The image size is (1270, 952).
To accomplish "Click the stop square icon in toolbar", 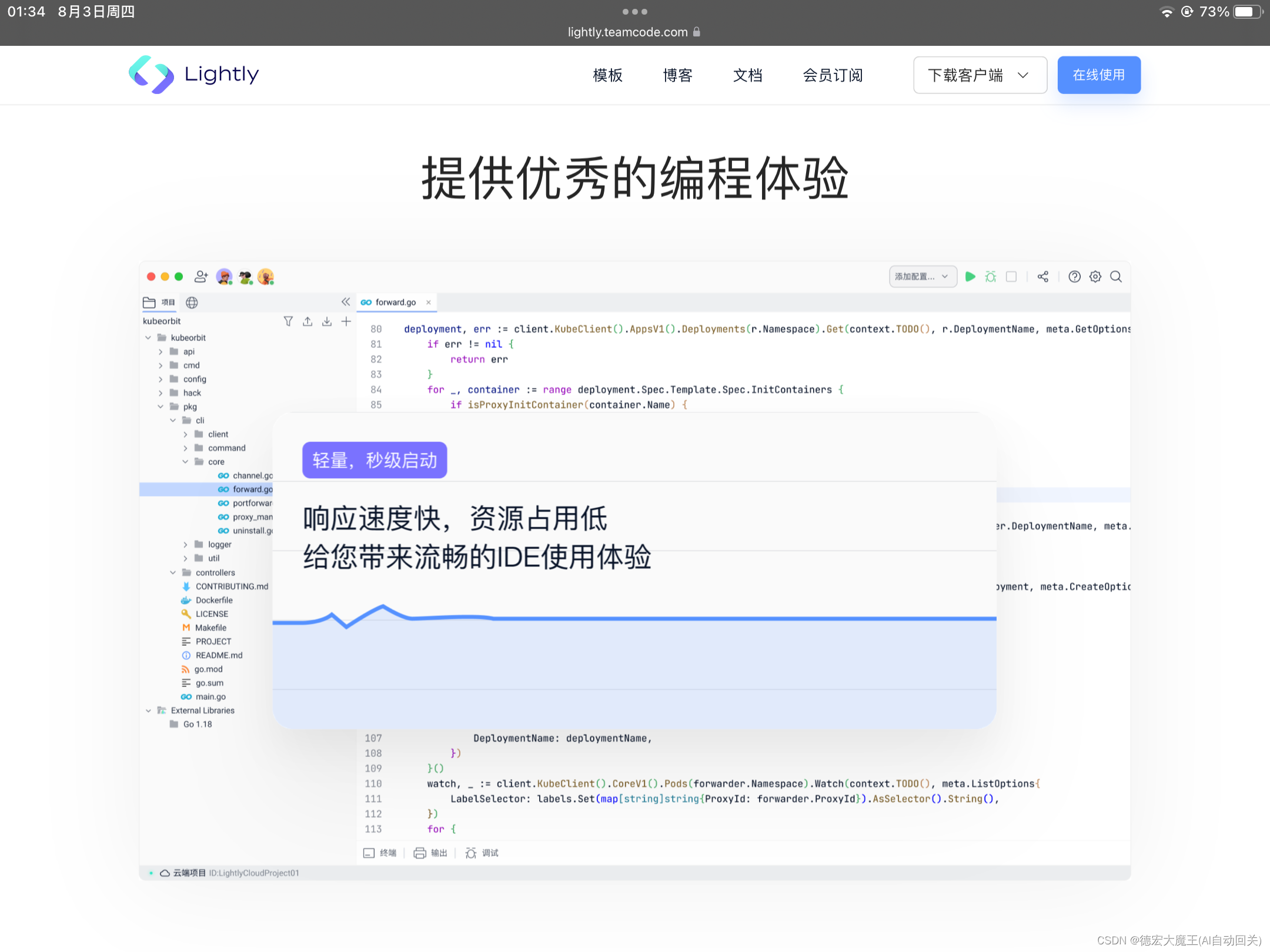I will [x=1011, y=276].
